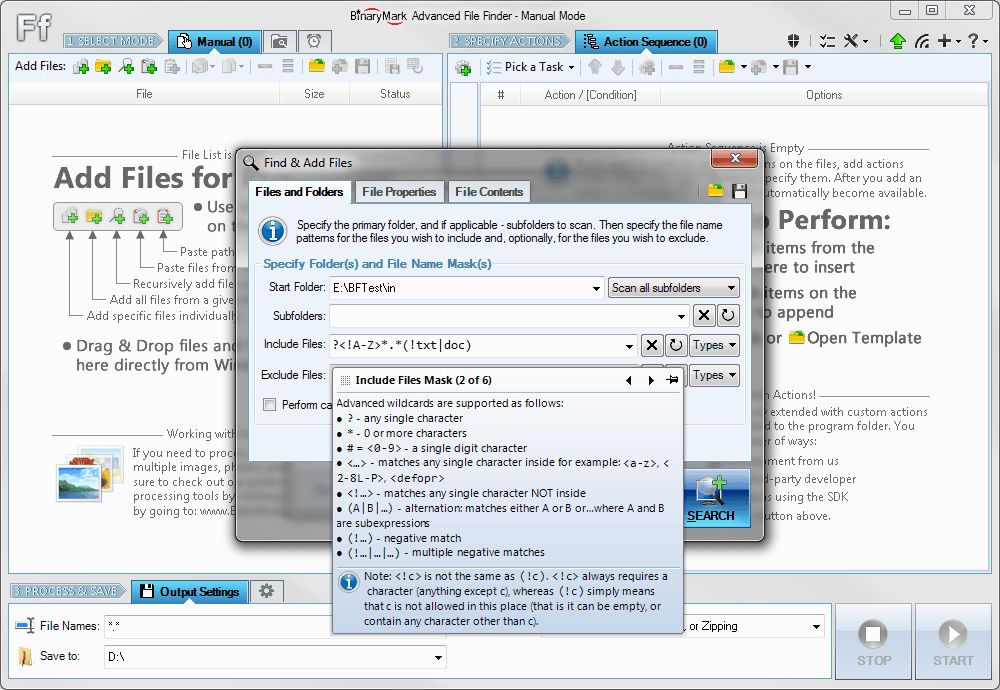Open the tools wrench icon menu
1000x690 pixels.
point(855,41)
